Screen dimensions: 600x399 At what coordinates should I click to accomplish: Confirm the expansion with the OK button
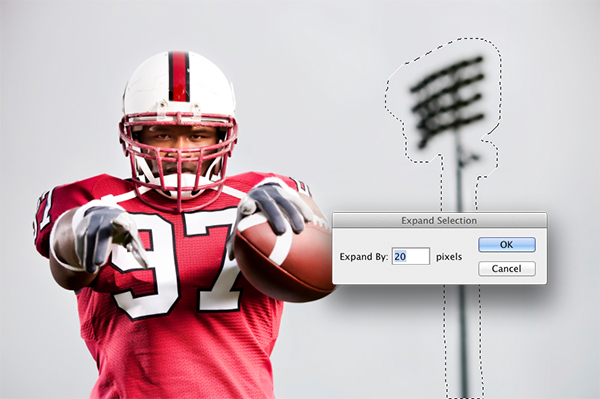507,244
